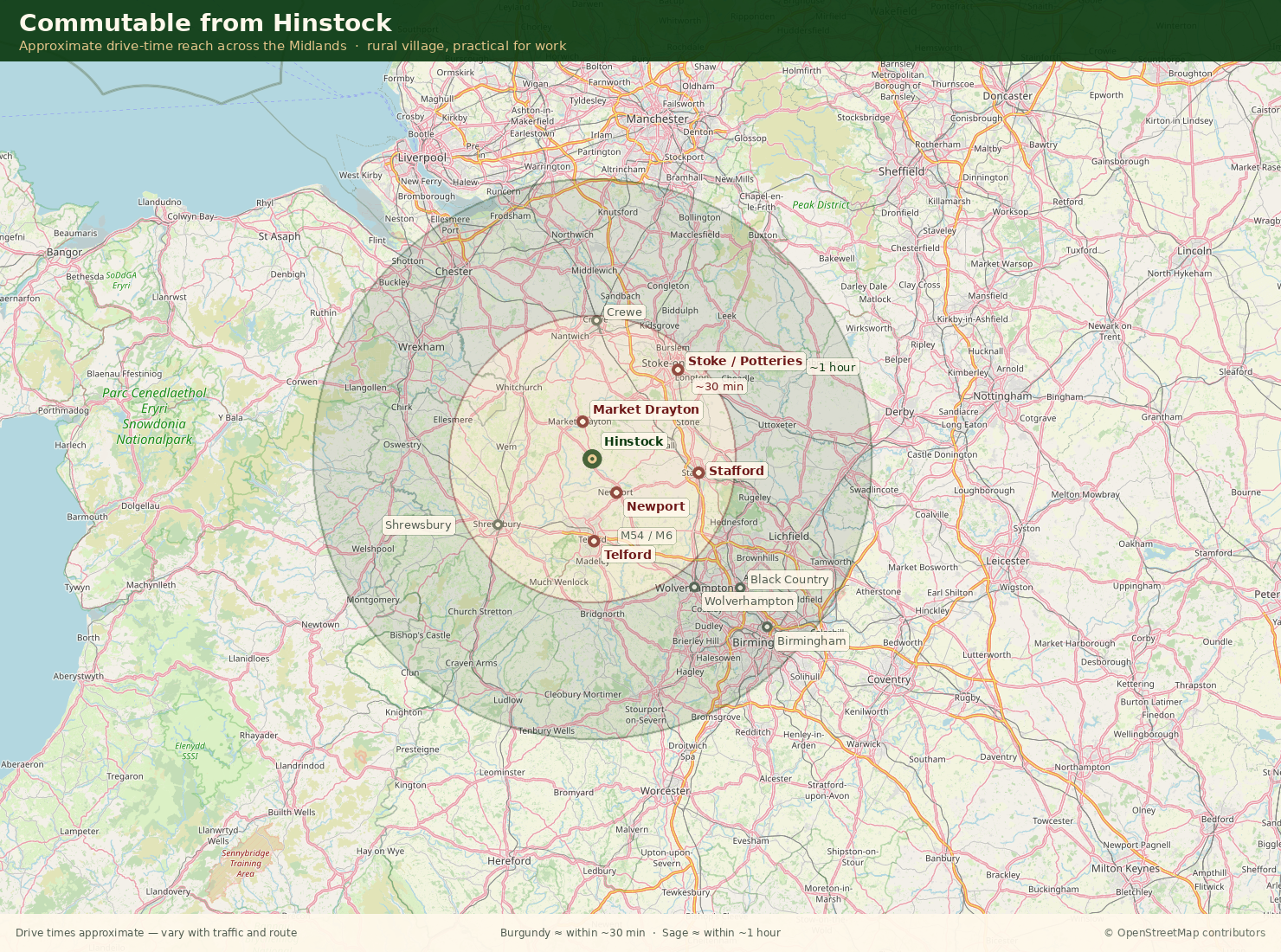1281x952 pixels.
Task: Select the Market Drayton map marker
Action: coord(583,421)
